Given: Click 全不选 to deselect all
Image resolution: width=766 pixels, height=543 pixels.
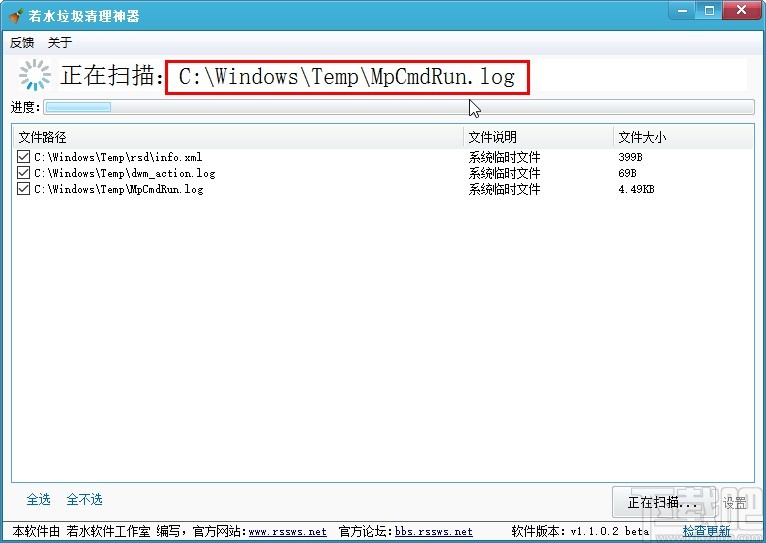Looking at the screenshot, I should (x=85, y=500).
